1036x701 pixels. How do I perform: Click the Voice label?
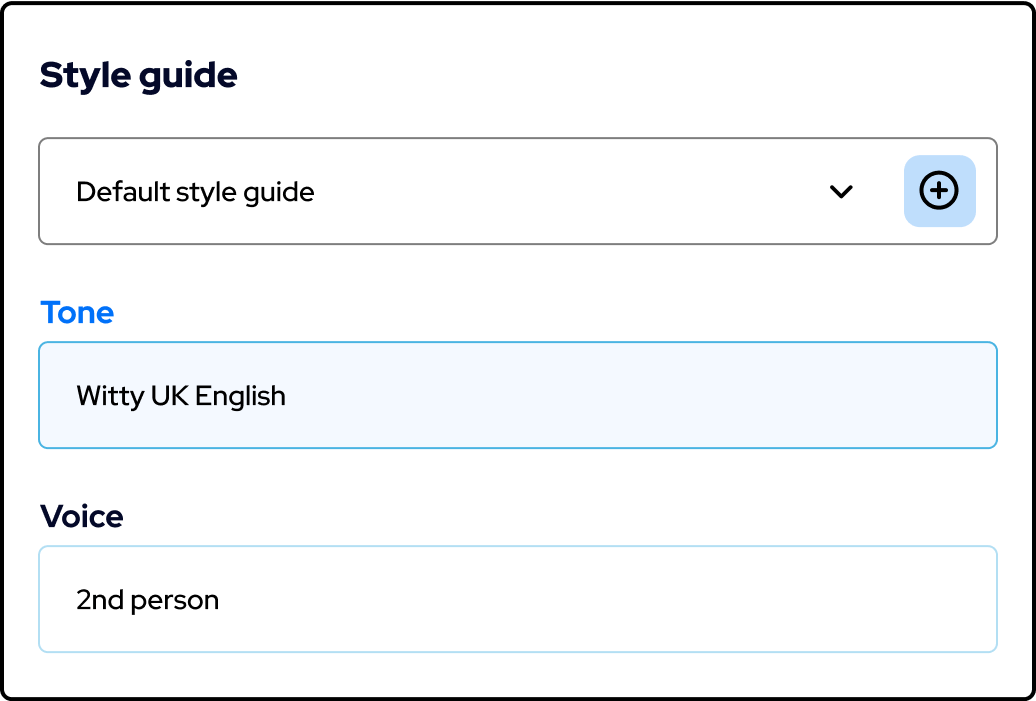point(81,516)
